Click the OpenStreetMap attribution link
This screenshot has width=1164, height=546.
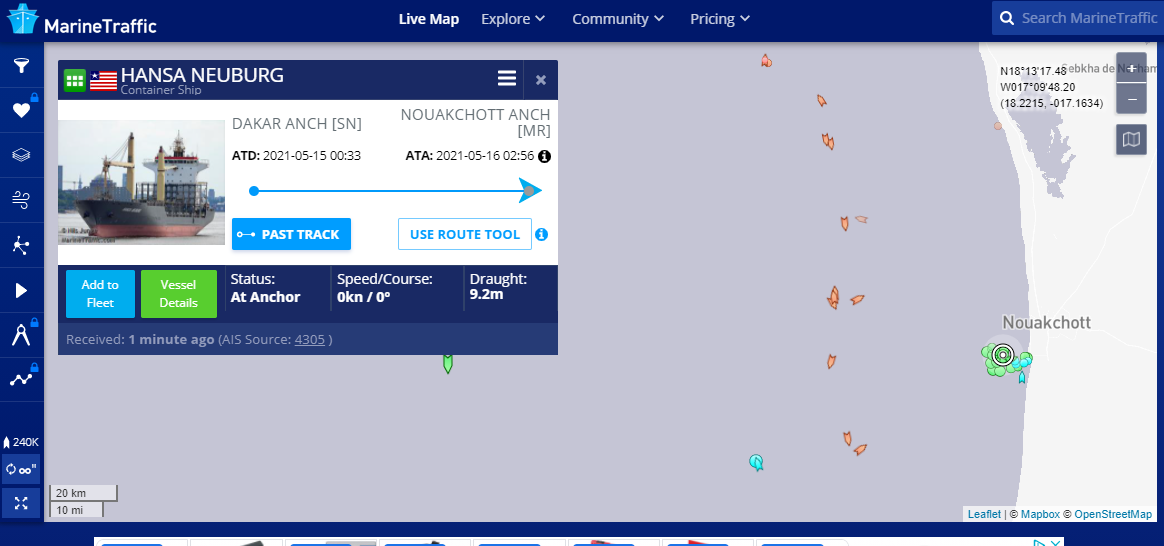click(x=1113, y=514)
